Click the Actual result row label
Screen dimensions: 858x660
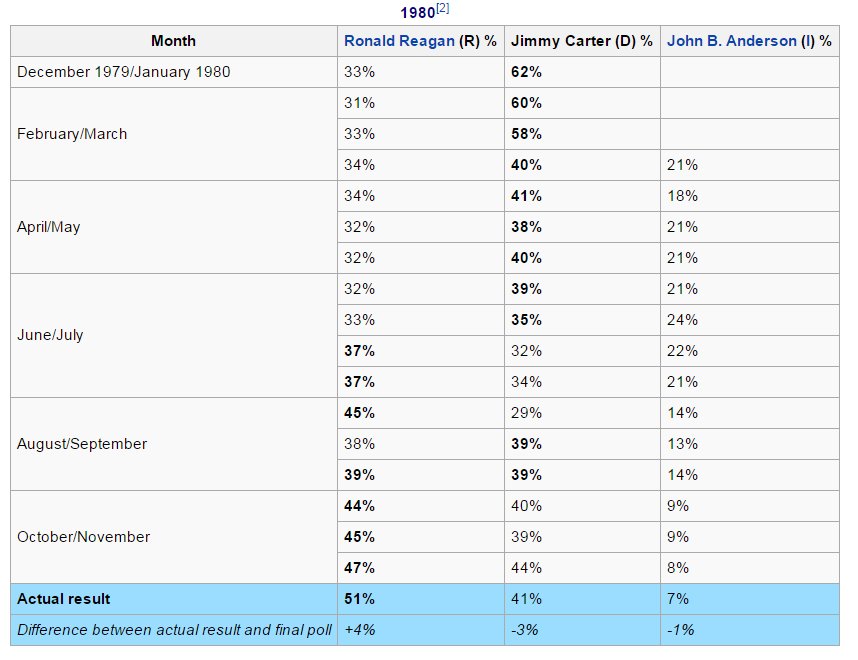click(x=63, y=599)
